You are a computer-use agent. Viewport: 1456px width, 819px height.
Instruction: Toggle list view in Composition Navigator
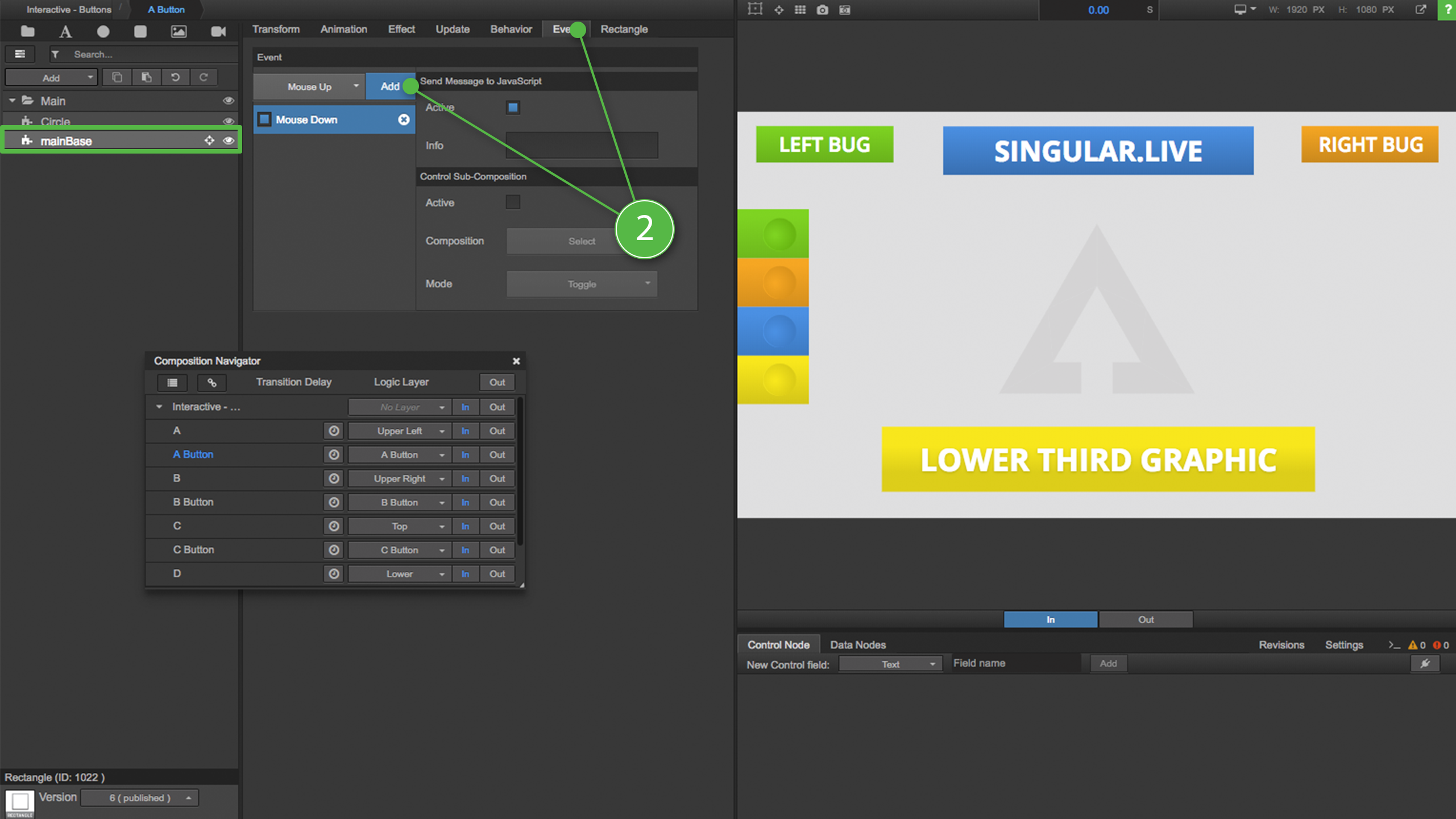tap(172, 382)
